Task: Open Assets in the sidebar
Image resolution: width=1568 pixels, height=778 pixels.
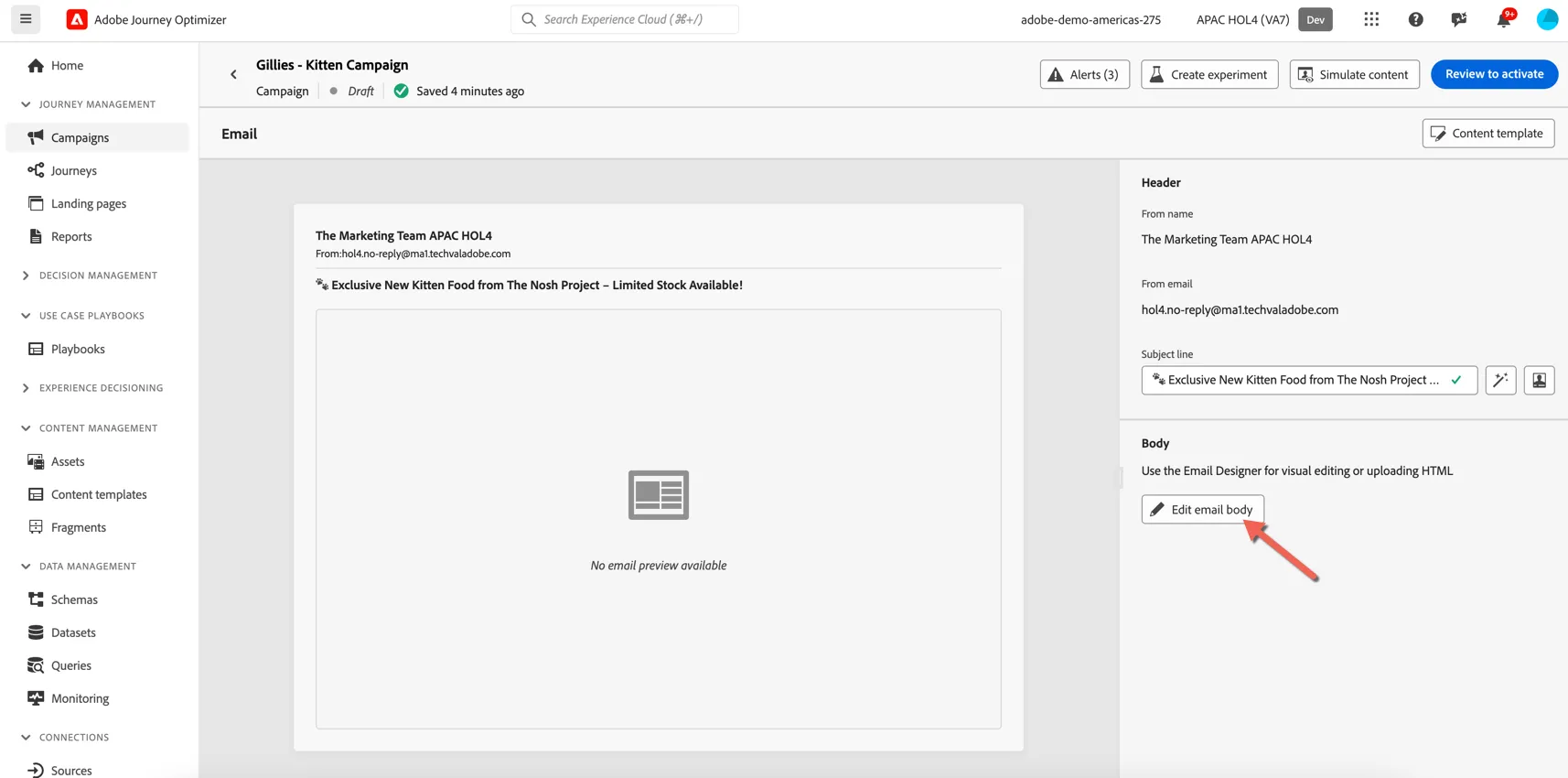Action: click(x=97, y=461)
